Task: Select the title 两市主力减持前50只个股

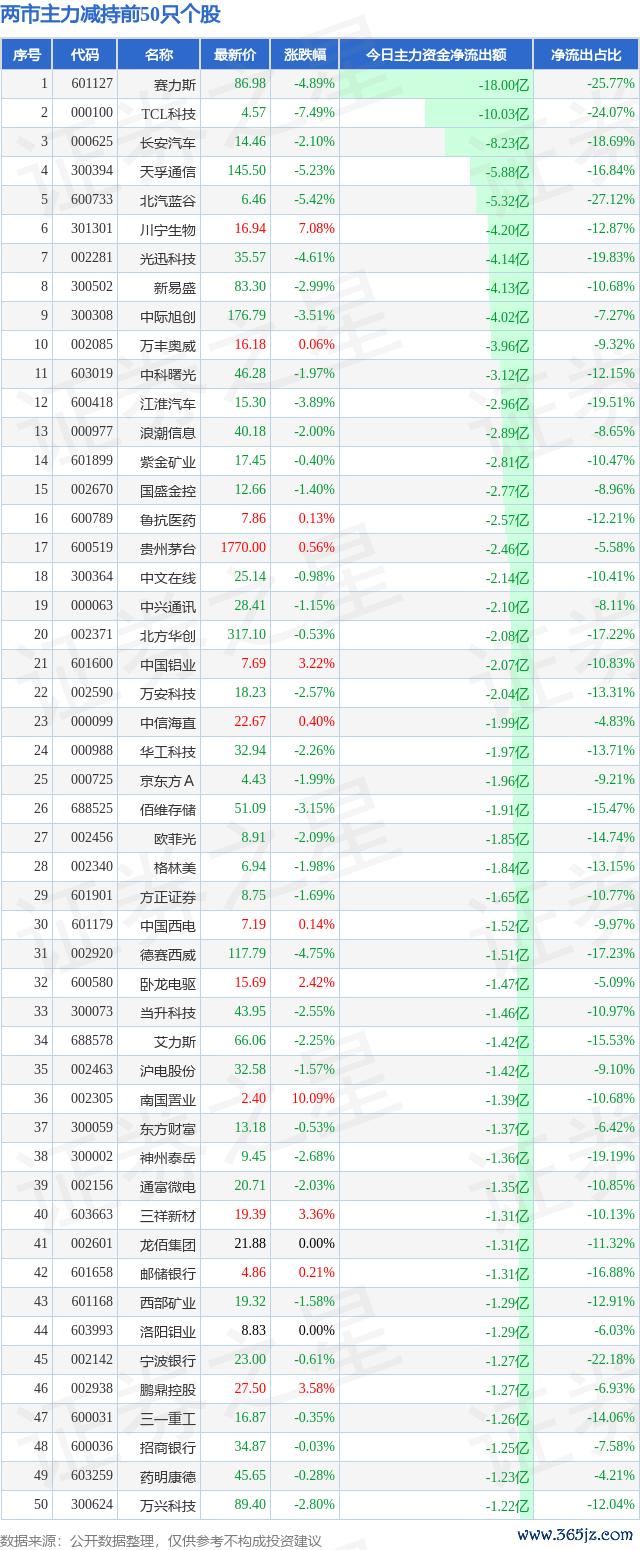Action: point(111,15)
